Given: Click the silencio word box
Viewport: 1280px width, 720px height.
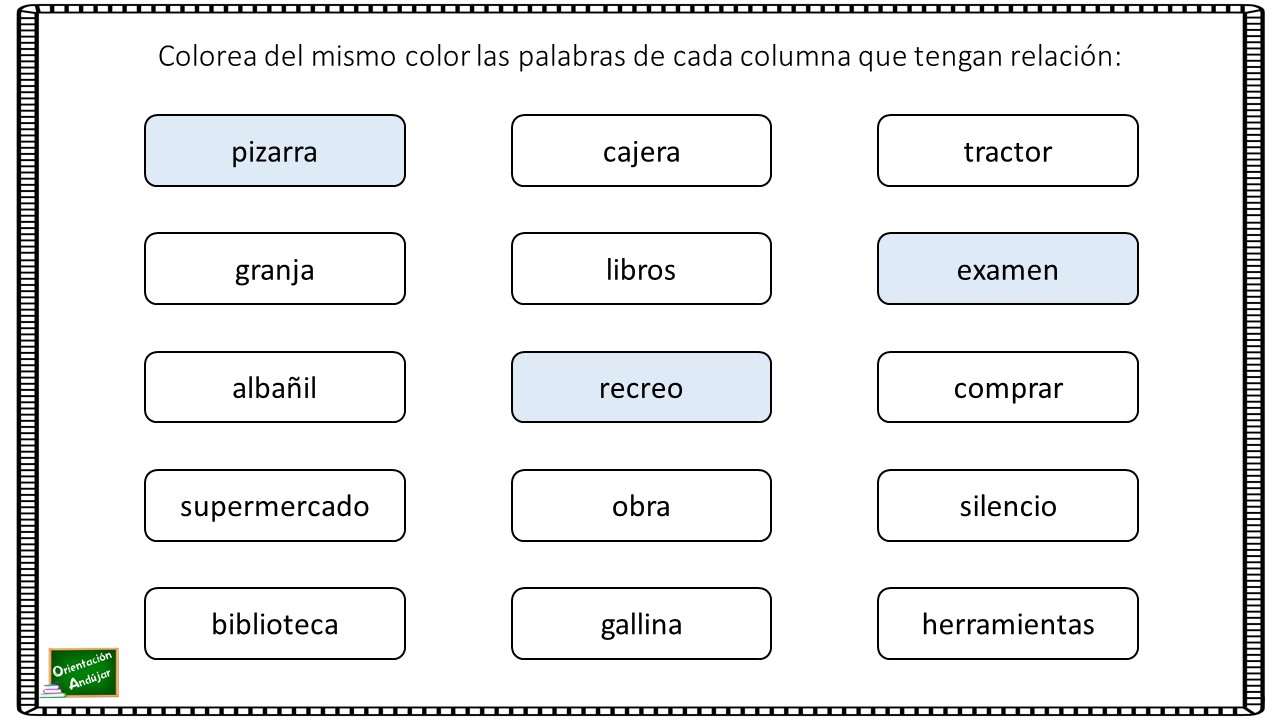Looking at the screenshot, I should point(1008,505).
